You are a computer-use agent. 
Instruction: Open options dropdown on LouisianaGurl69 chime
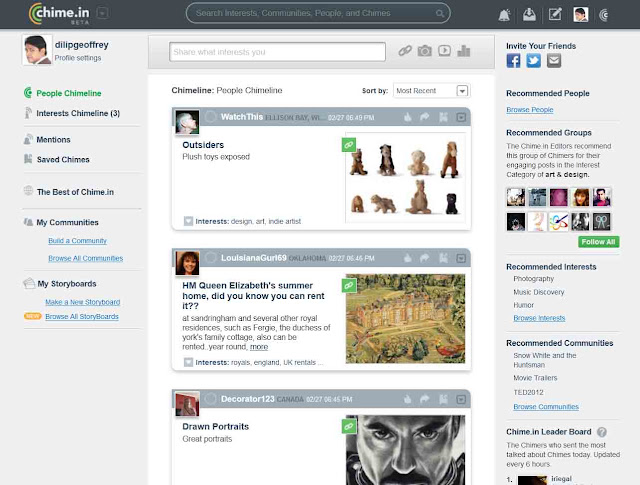[x=461, y=258]
